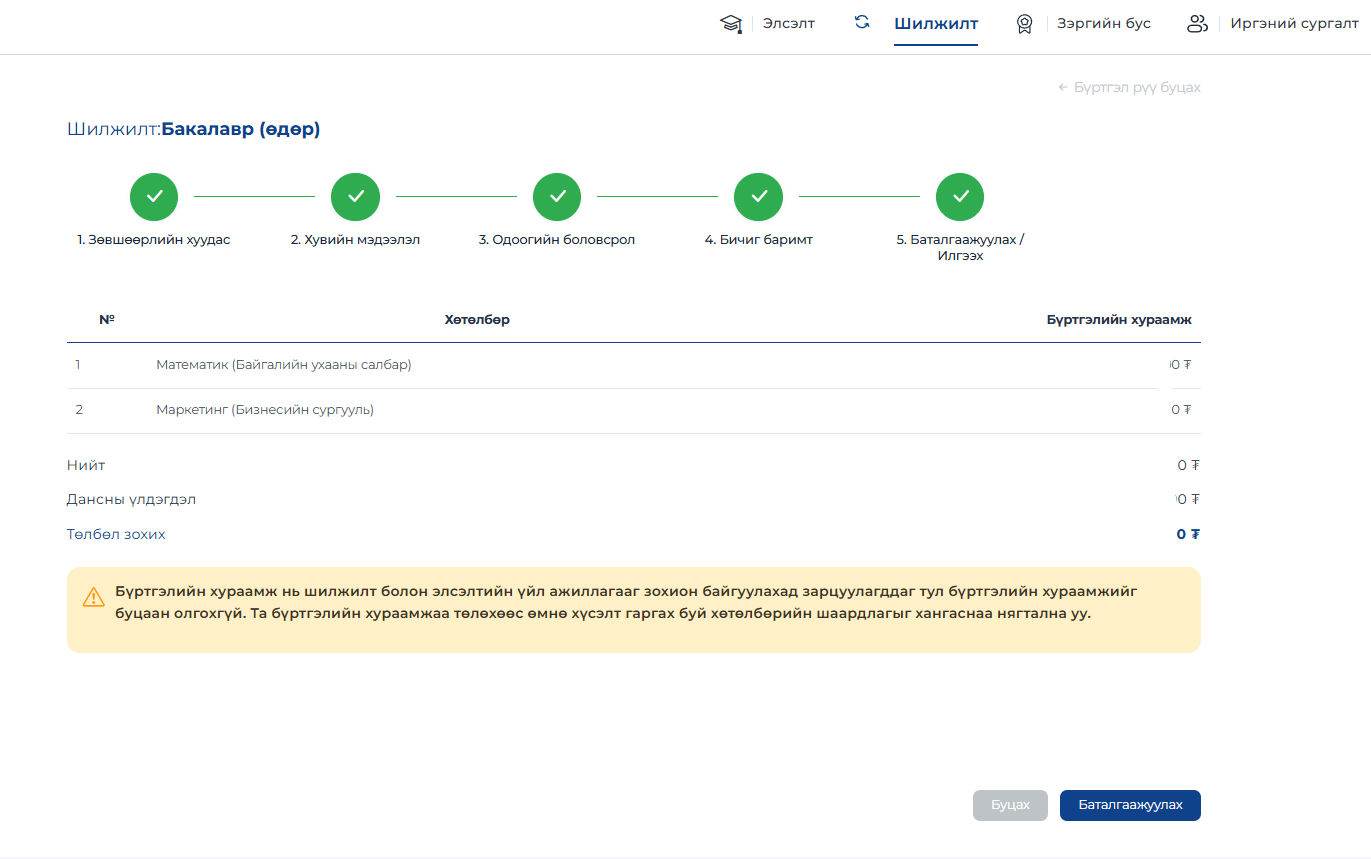The height and width of the screenshot is (859, 1371).
Task: Open the Зэргийн бус menu item
Action: point(1104,23)
